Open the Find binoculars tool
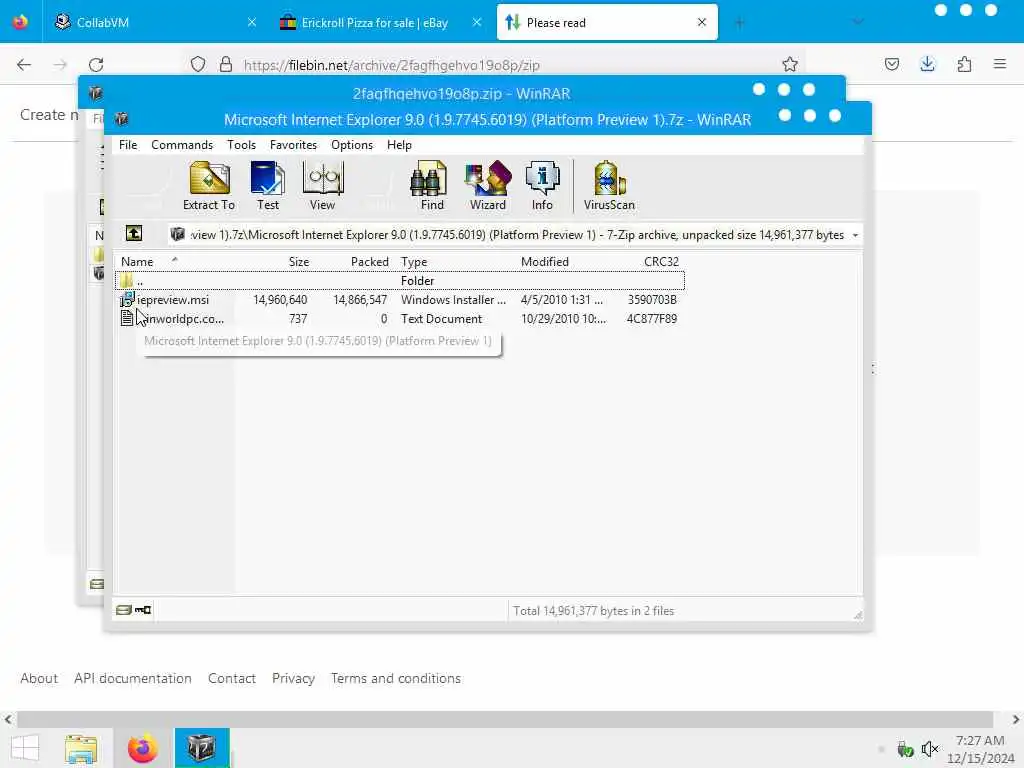Image resolution: width=1024 pixels, height=768 pixels. tap(432, 186)
